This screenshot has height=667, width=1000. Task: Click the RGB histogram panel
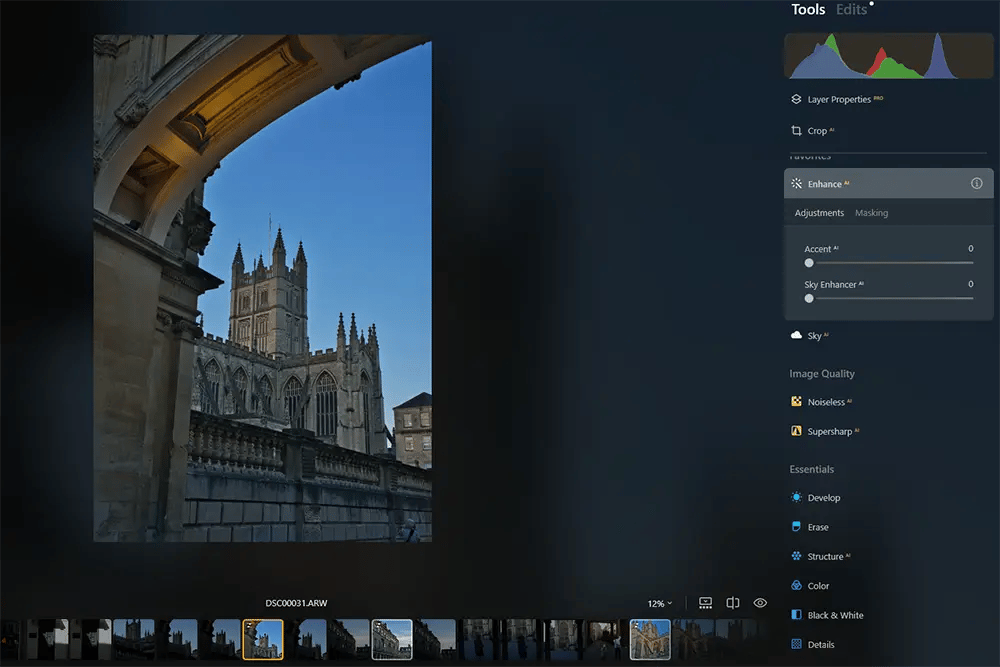888,56
